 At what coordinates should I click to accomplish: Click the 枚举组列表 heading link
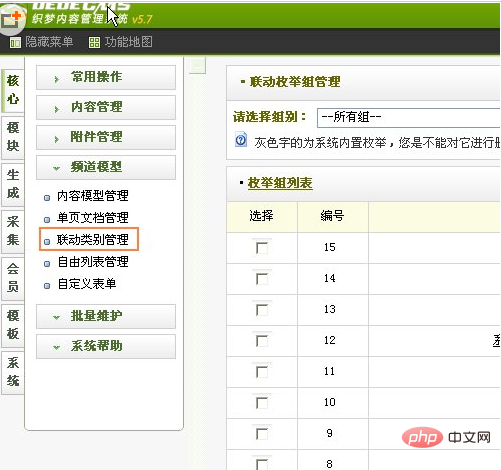tap(280, 183)
